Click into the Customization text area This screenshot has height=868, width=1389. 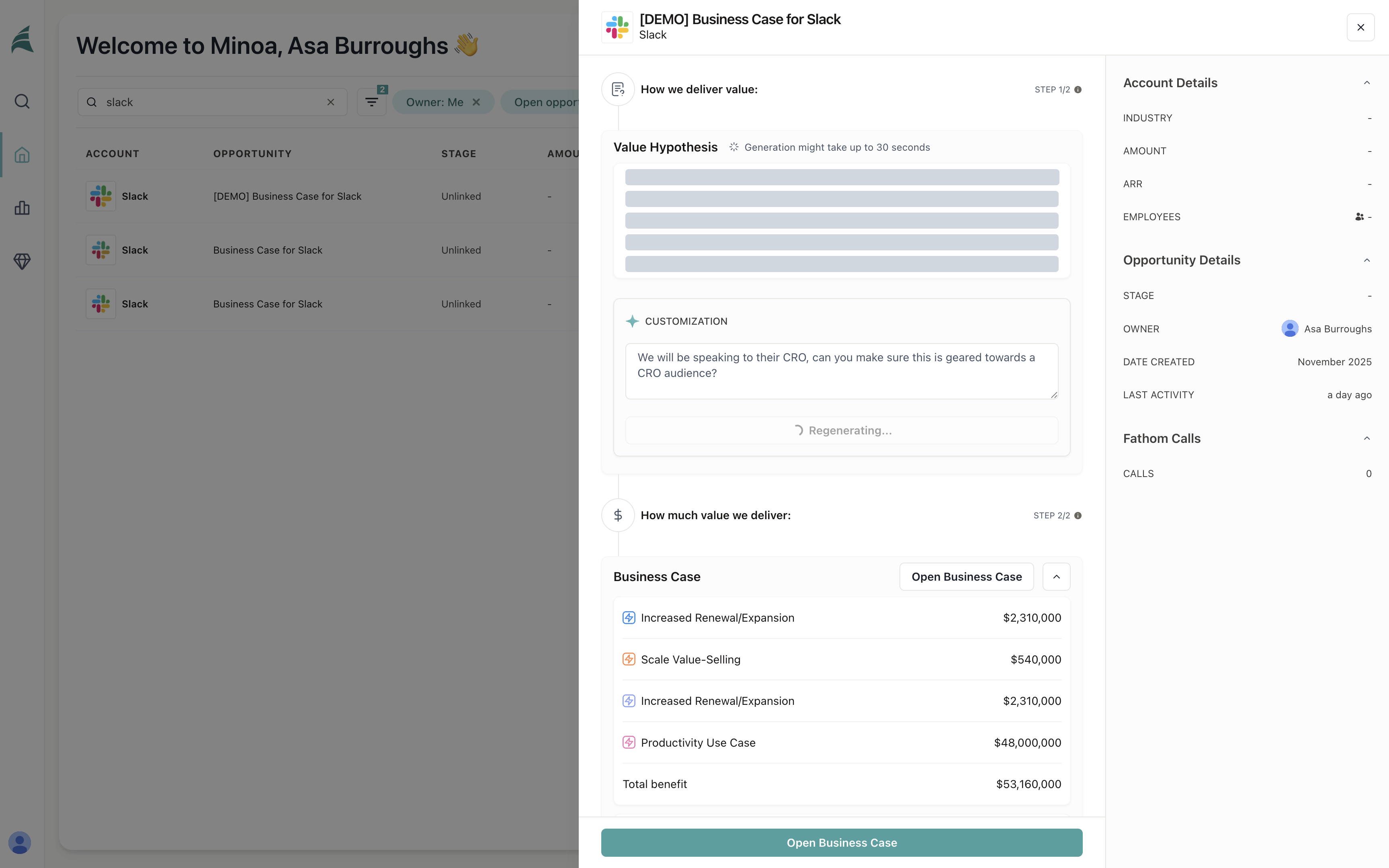click(842, 371)
